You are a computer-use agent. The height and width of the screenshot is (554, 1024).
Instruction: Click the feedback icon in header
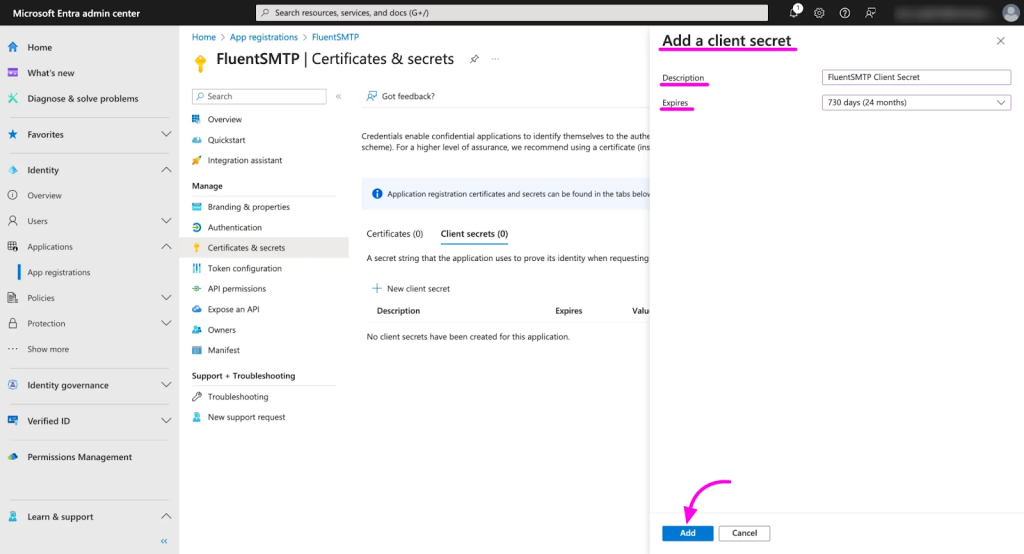(870, 13)
